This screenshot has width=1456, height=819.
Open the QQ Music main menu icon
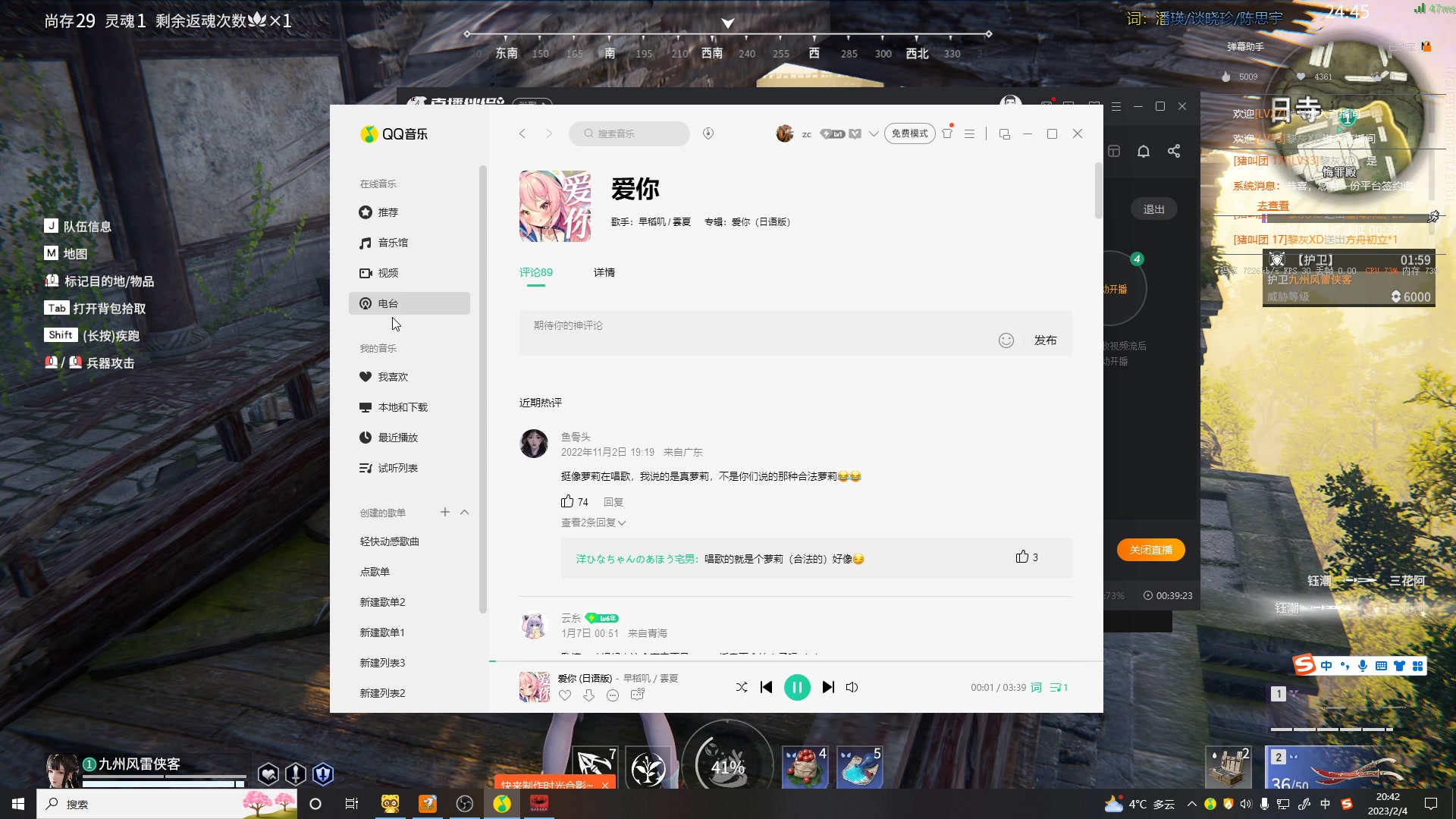969,133
